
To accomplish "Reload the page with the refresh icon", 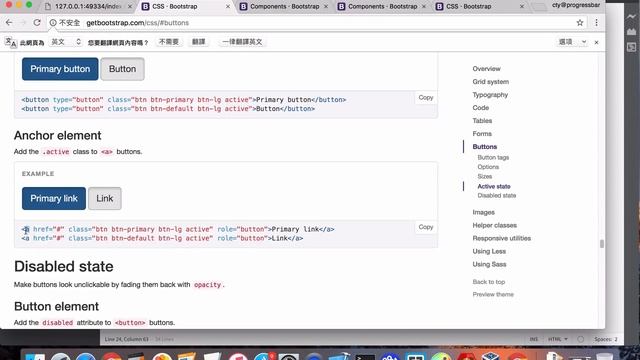I will (37, 23).
